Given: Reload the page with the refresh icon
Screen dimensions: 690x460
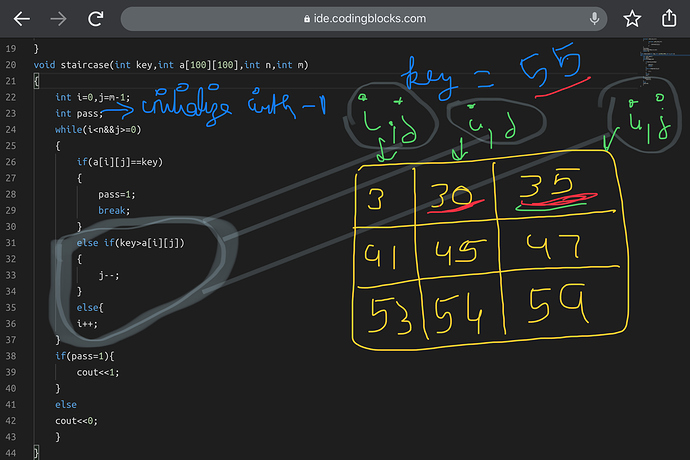Looking at the screenshot, I should pyautogui.click(x=95, y=18).
